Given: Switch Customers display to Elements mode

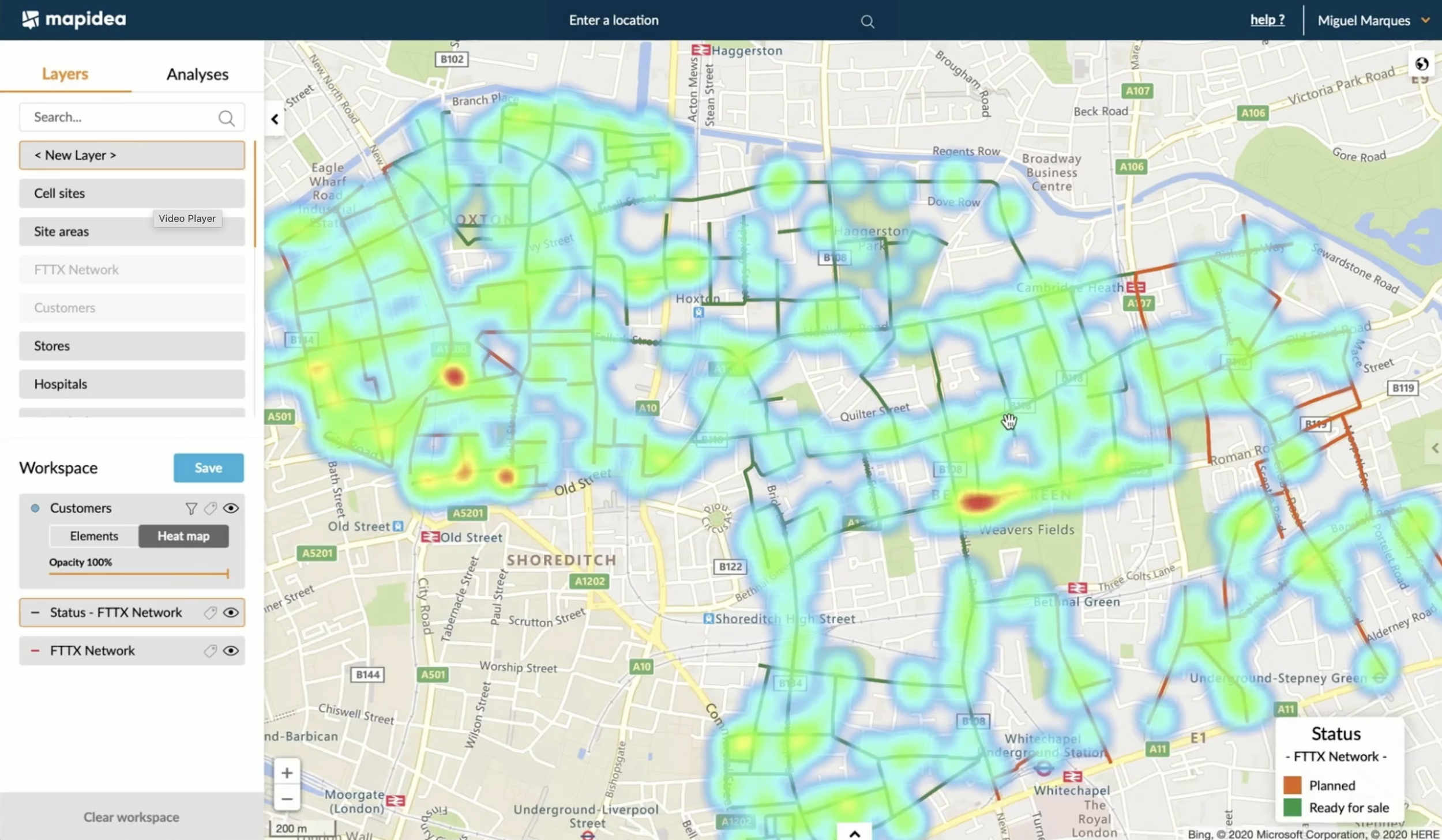Looking at the screenshot, I should [x=94, y=536].
